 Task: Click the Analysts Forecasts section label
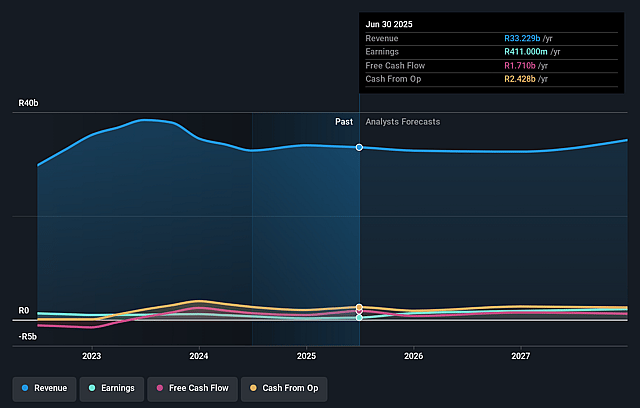(402, 122)
